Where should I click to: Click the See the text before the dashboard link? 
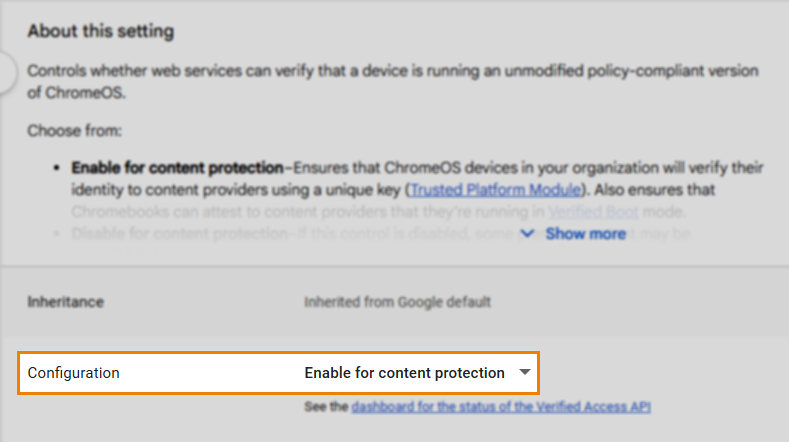(x=328, y=407)
